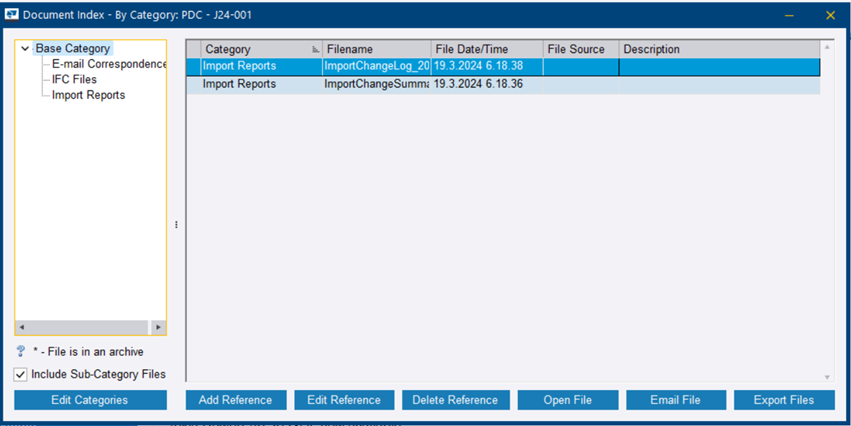851x426 pixels.
Task: Select Import Reports category in tree
Action: [88, 95]
